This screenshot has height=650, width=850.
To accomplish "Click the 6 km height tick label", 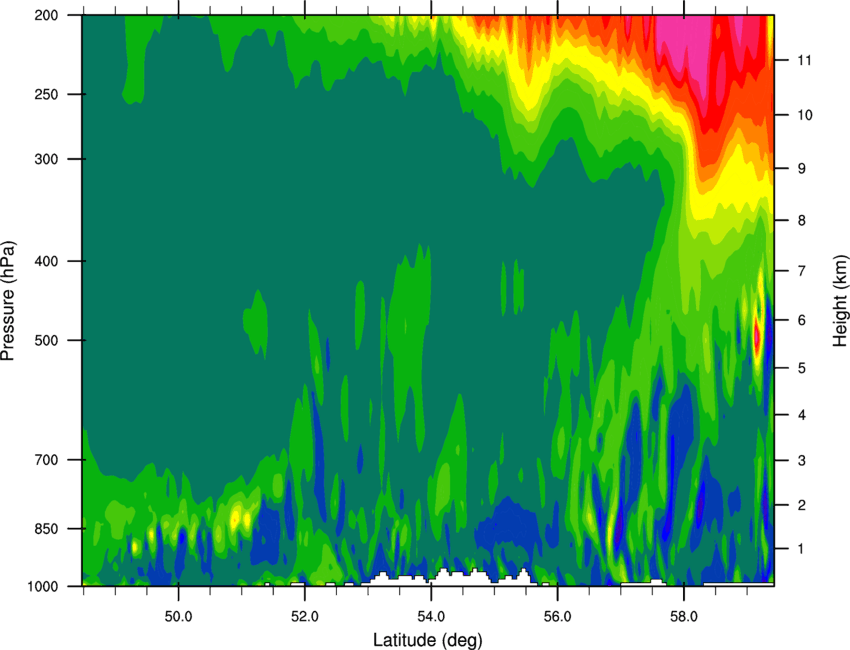I will click(802, 320).
